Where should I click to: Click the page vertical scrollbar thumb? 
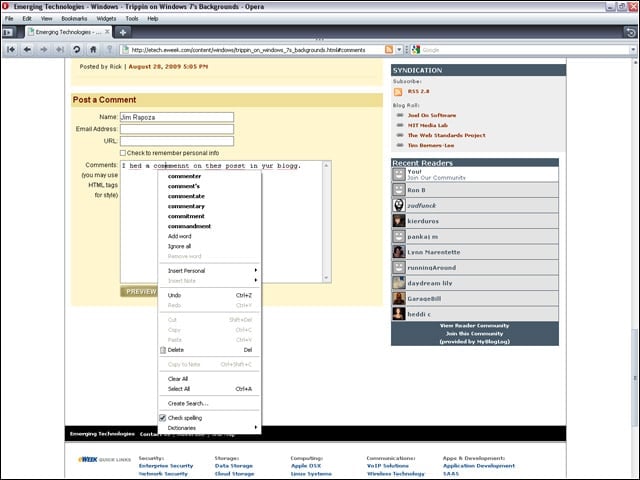click(x=635, y=378)
